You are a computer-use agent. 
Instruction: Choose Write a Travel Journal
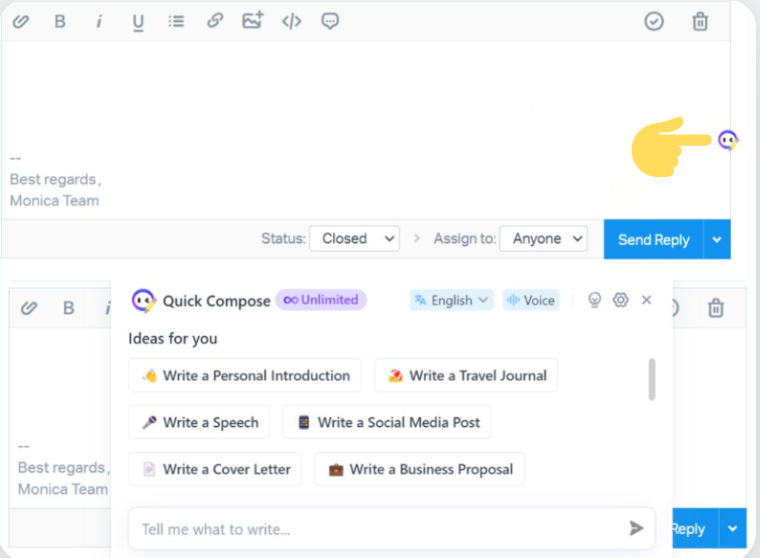[x=466, y=376]
